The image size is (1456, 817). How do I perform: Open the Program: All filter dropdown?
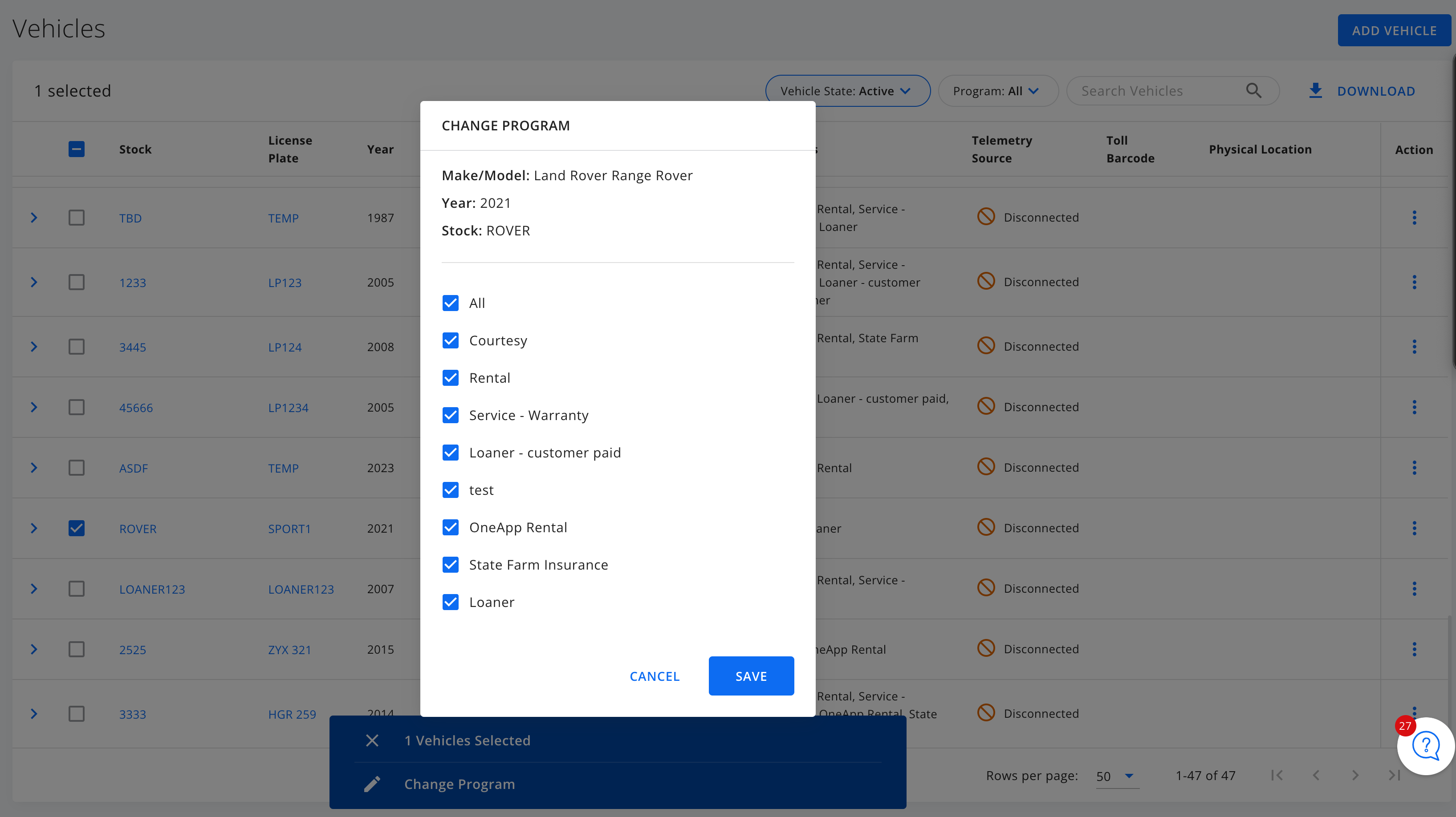tap(998, 90)
